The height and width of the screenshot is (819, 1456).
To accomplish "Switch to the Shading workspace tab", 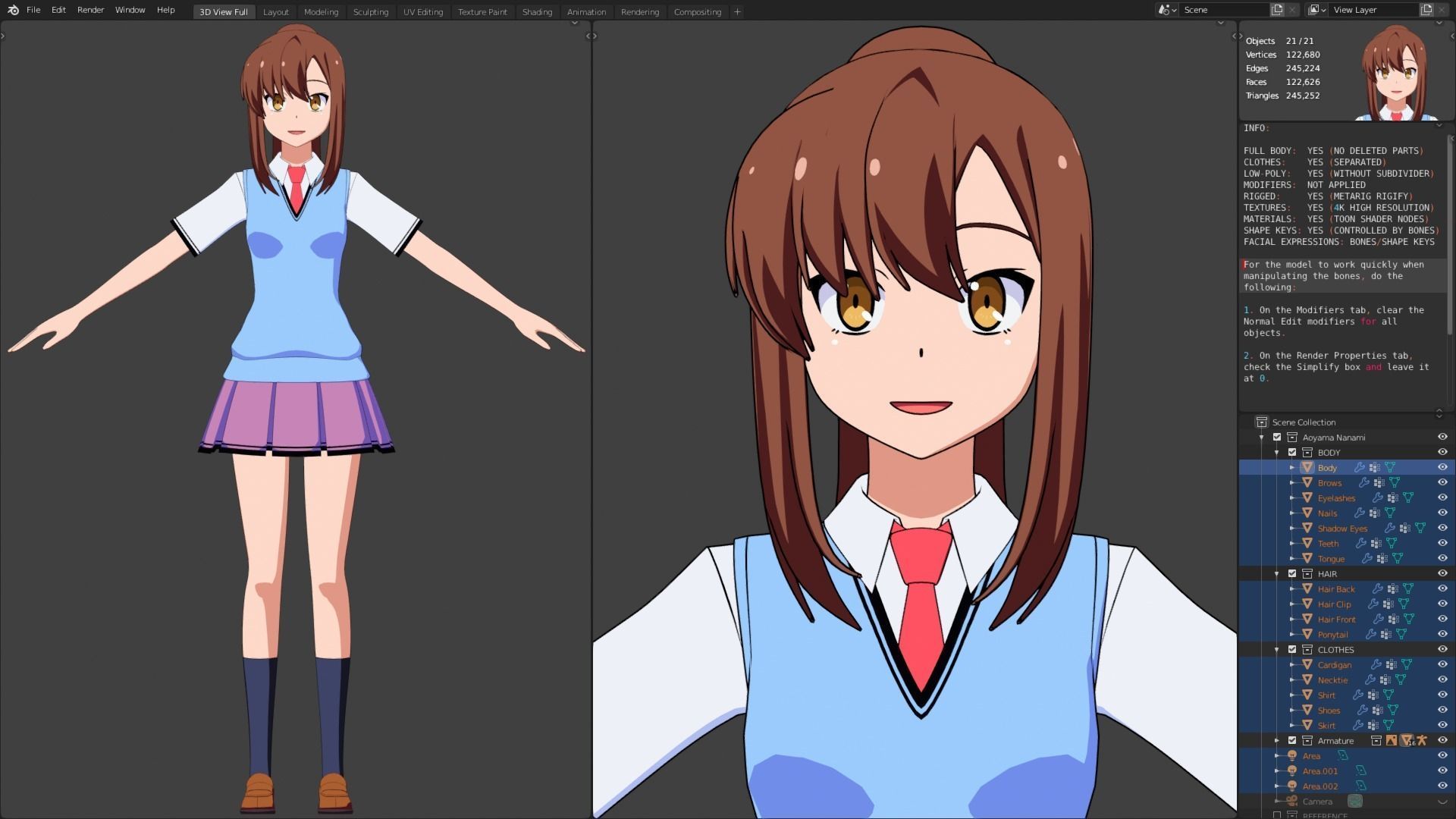I will pos(537,11).
